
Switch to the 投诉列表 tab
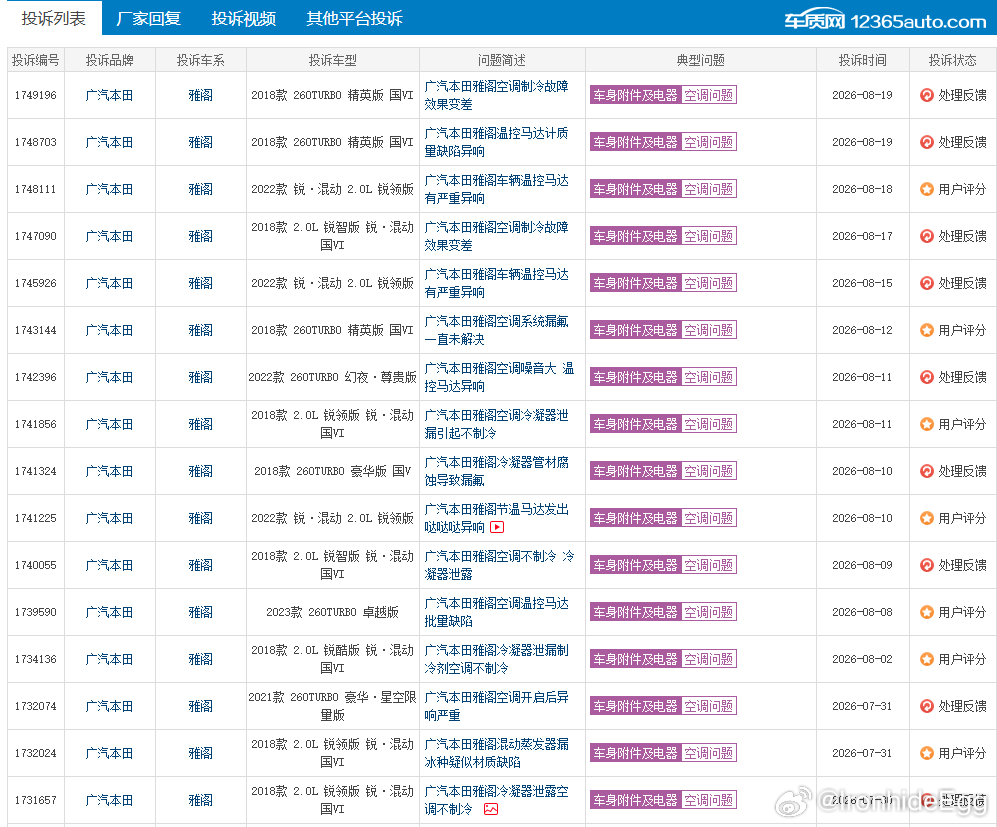click(x=53, y=18)
